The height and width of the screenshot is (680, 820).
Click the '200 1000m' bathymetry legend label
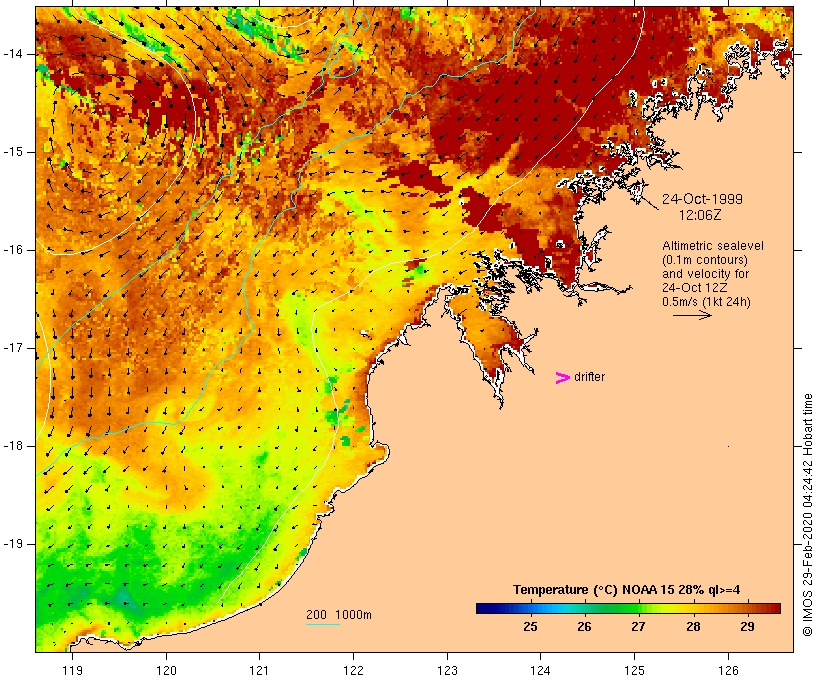[339, 615]
